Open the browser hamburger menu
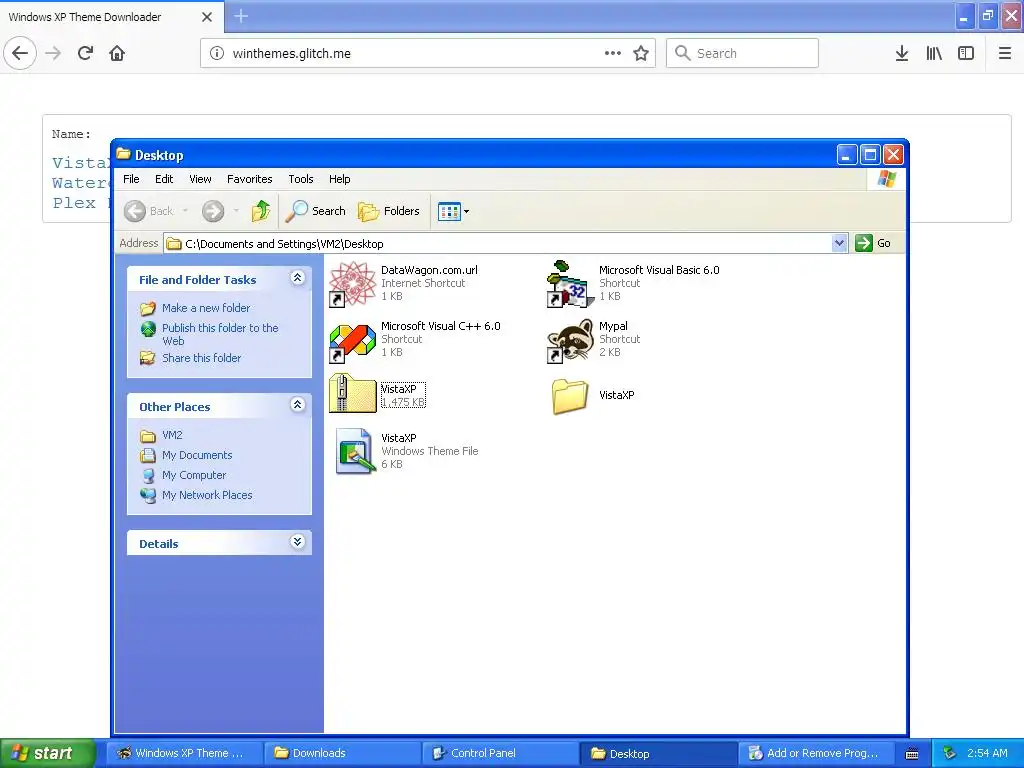The height and width of the screenshot is (768, 1024). point(1005,53)
